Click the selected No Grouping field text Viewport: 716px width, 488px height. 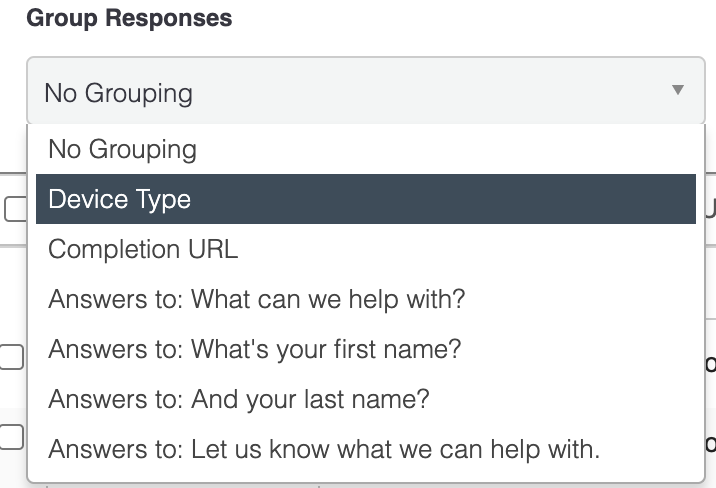118,93
